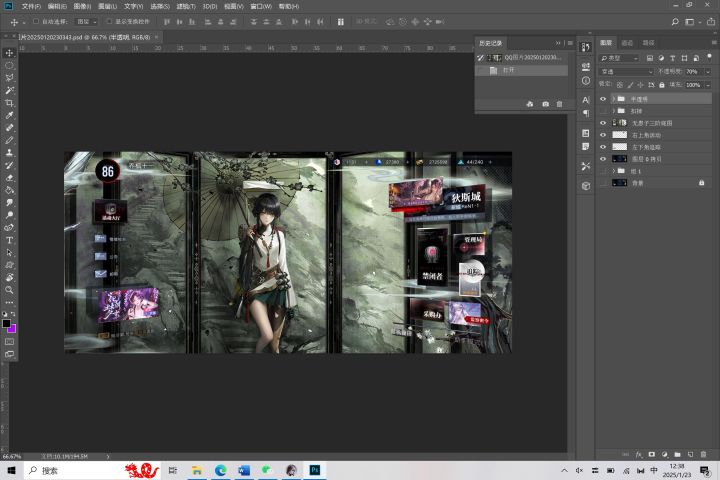The height and width of the screenshot is (480, 720).
Task: Click the foreground color swatch
Action: [x=6, y=323]
